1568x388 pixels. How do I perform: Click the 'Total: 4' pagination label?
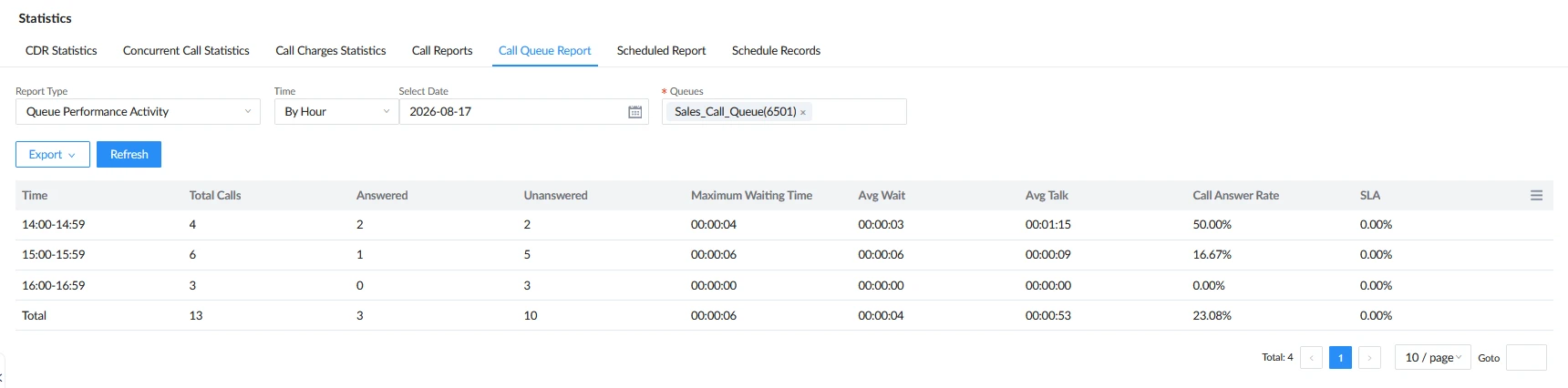click(1277, 358)
